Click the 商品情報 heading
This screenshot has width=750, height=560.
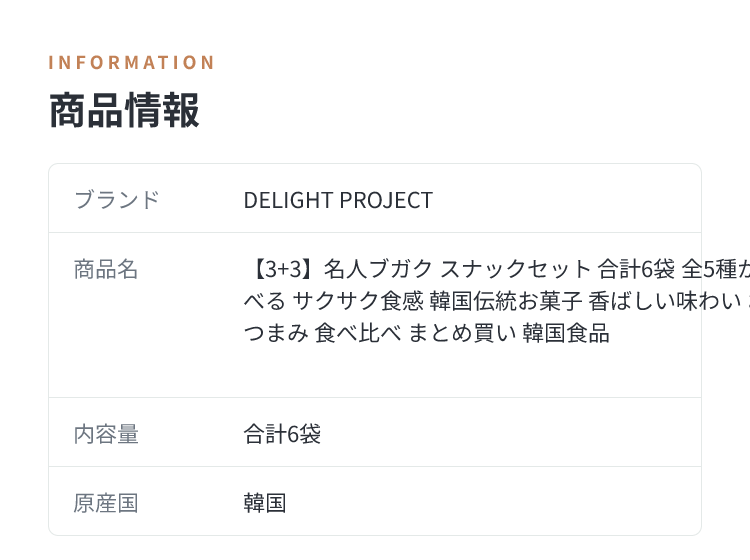(x=124, y=110)
